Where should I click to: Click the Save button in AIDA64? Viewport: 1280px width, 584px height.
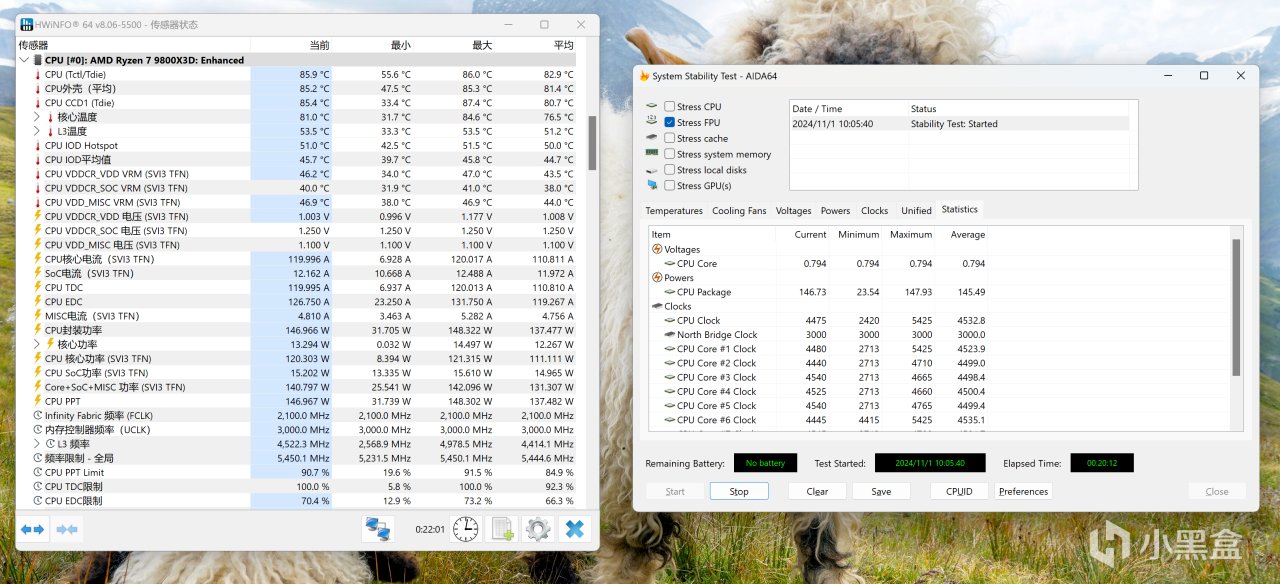881,491
